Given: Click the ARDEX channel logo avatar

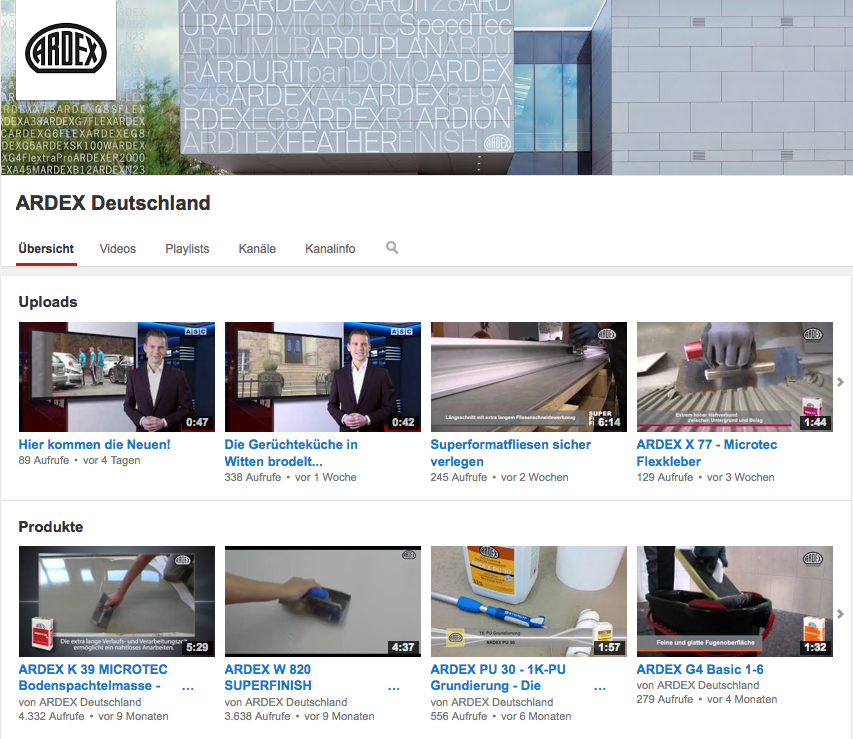Looking at the screenshot, I should coord(66,50).
